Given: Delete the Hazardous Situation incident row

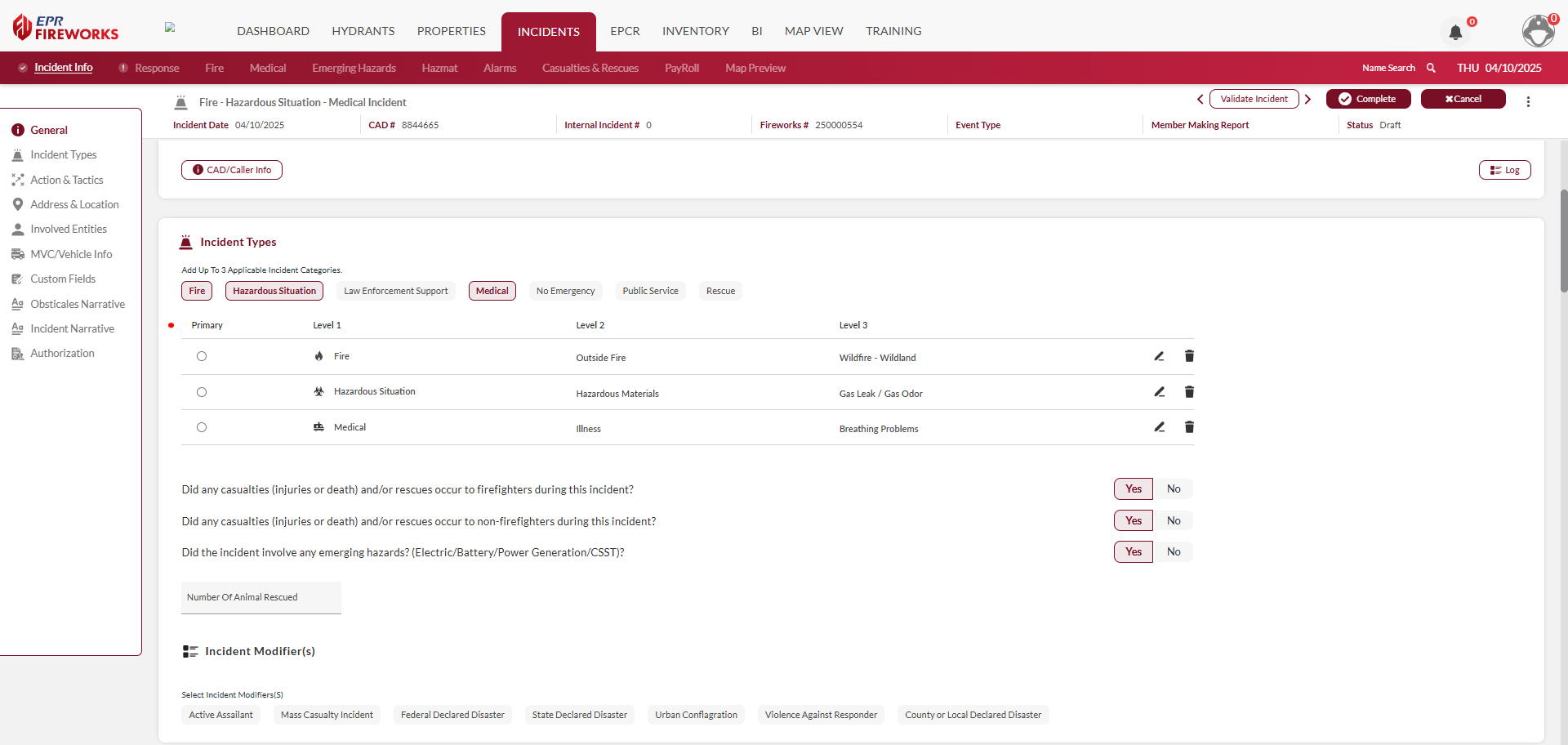Looking at the screenshot, I should [x=1189, y=392].
